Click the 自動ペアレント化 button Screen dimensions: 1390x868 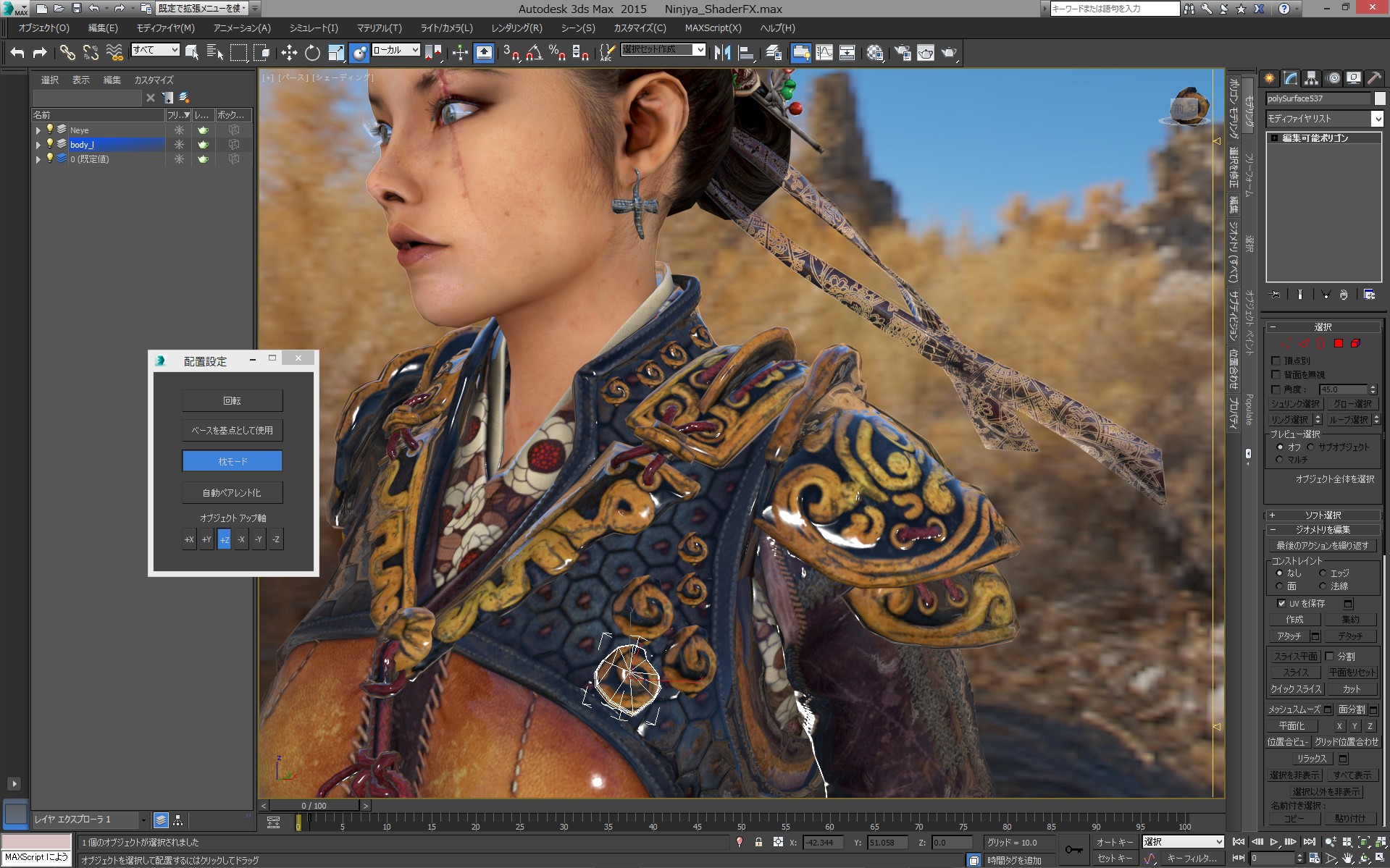point(232,492)
